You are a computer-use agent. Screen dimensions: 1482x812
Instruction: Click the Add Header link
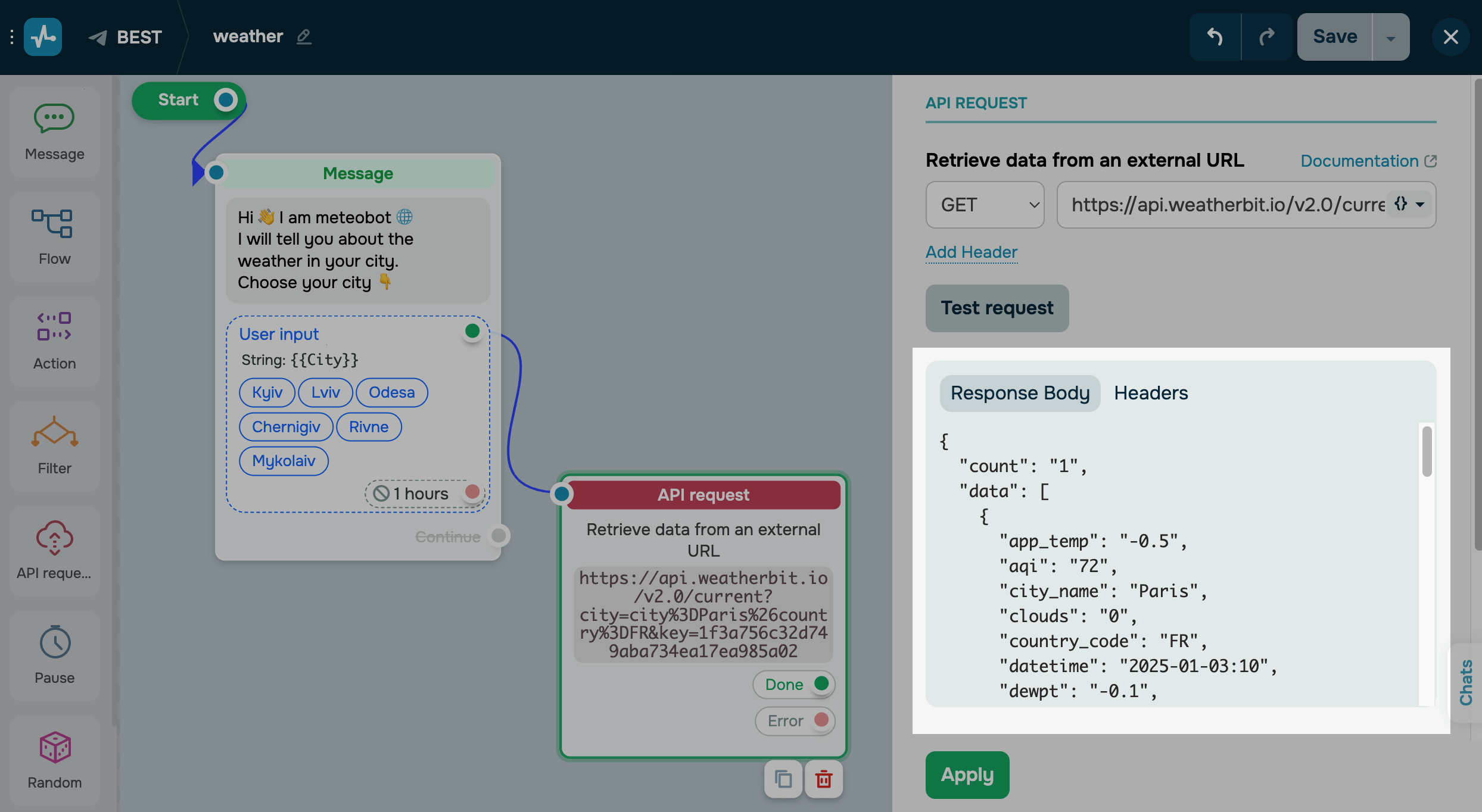[x=971, y=252]
